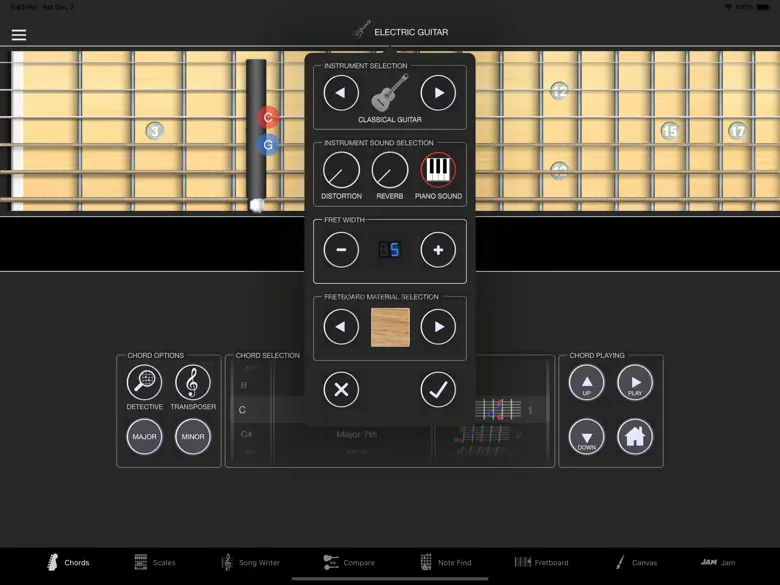780x585 pixels.
Task: Decrease fret width with minus button
Action: tap(341, 250)
